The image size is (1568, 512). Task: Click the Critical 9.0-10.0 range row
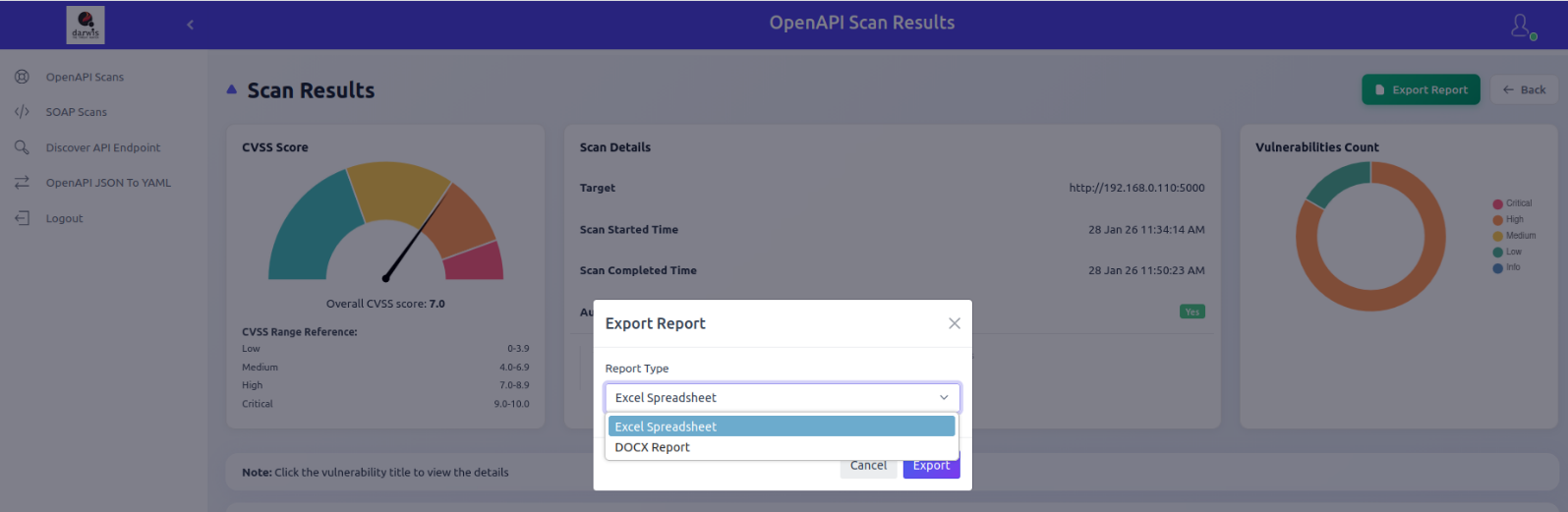click(385, 404)
